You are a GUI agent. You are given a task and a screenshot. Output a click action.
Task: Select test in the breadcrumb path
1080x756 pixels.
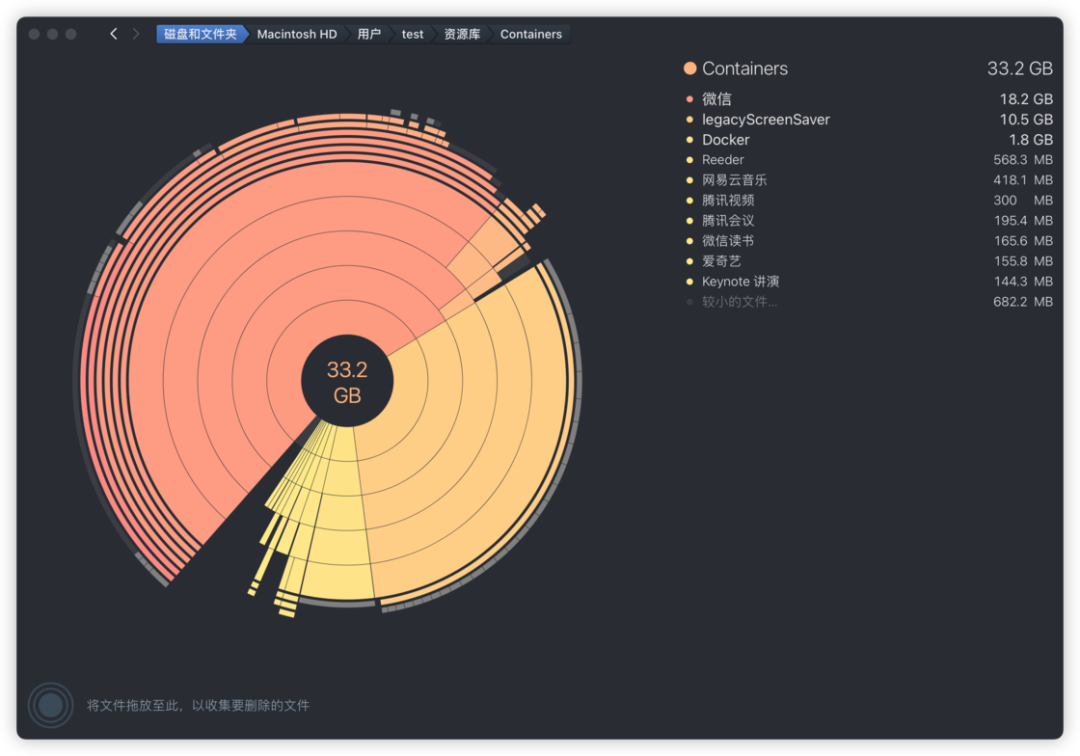pos(412,33)
